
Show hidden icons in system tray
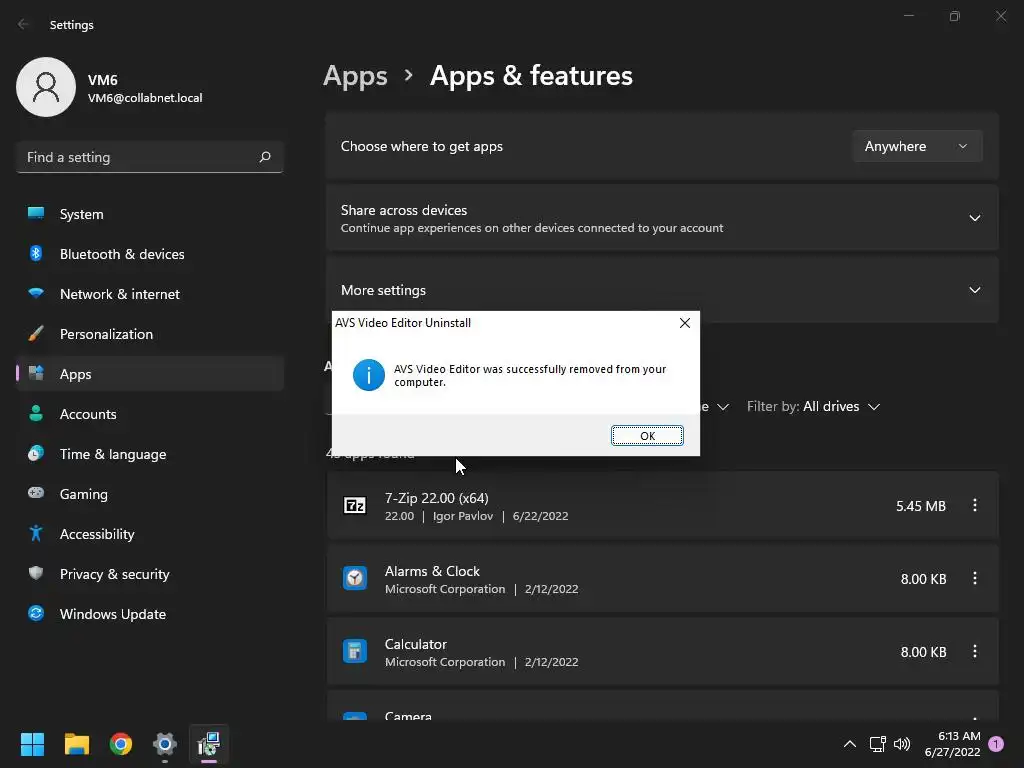coord(850,744)
